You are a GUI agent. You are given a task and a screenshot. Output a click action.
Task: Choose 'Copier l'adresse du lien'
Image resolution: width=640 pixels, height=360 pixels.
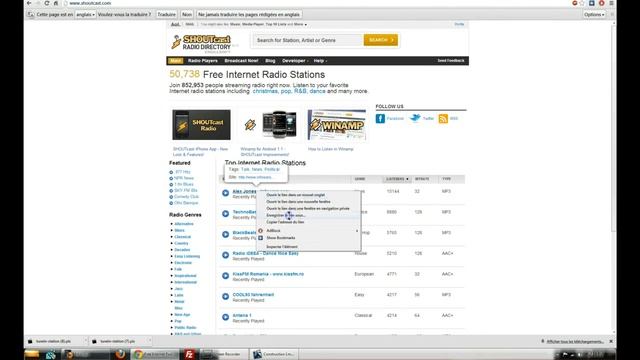click(309, 222)
